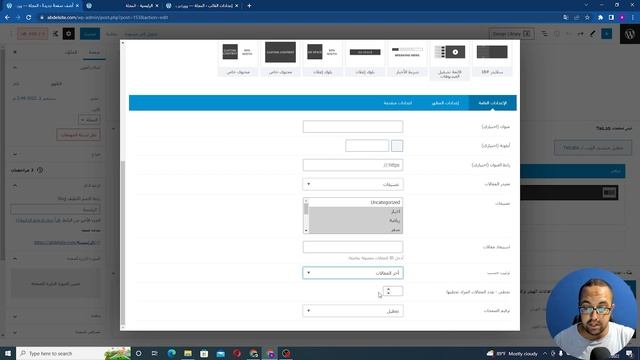Open the pagination dropdown showing تعطيل
The width and height of the screenshot is (640, 360).
[x=353, y=311]
